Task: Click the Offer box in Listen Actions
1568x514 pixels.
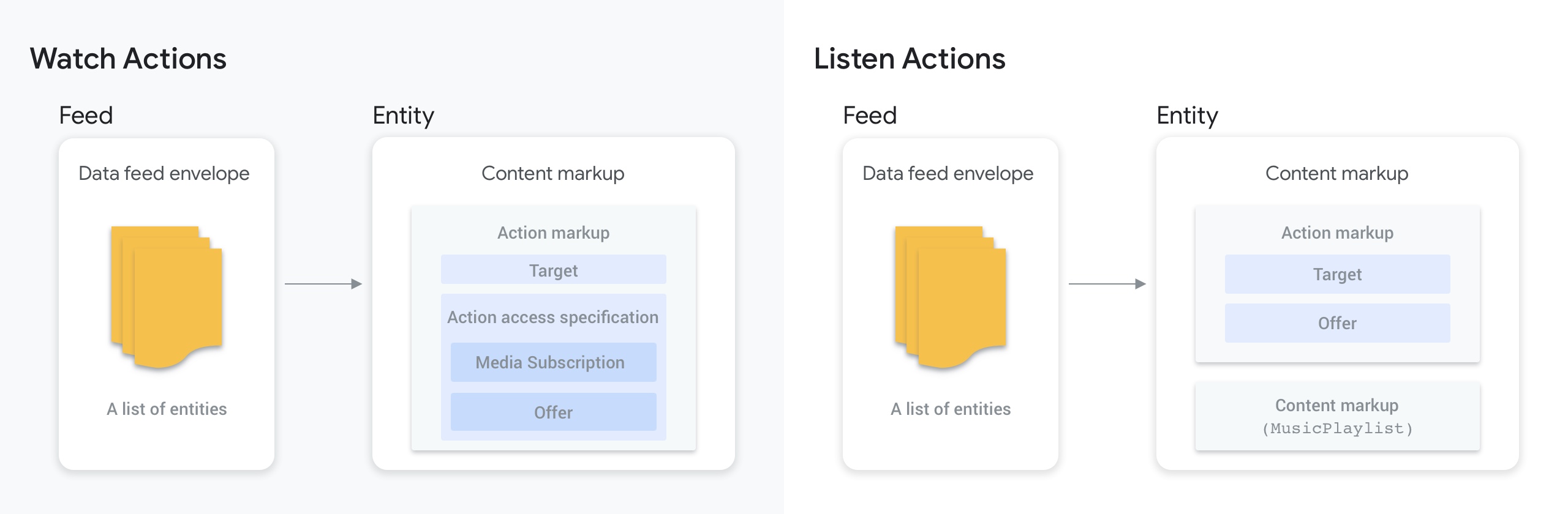Action: point(1337,323)
